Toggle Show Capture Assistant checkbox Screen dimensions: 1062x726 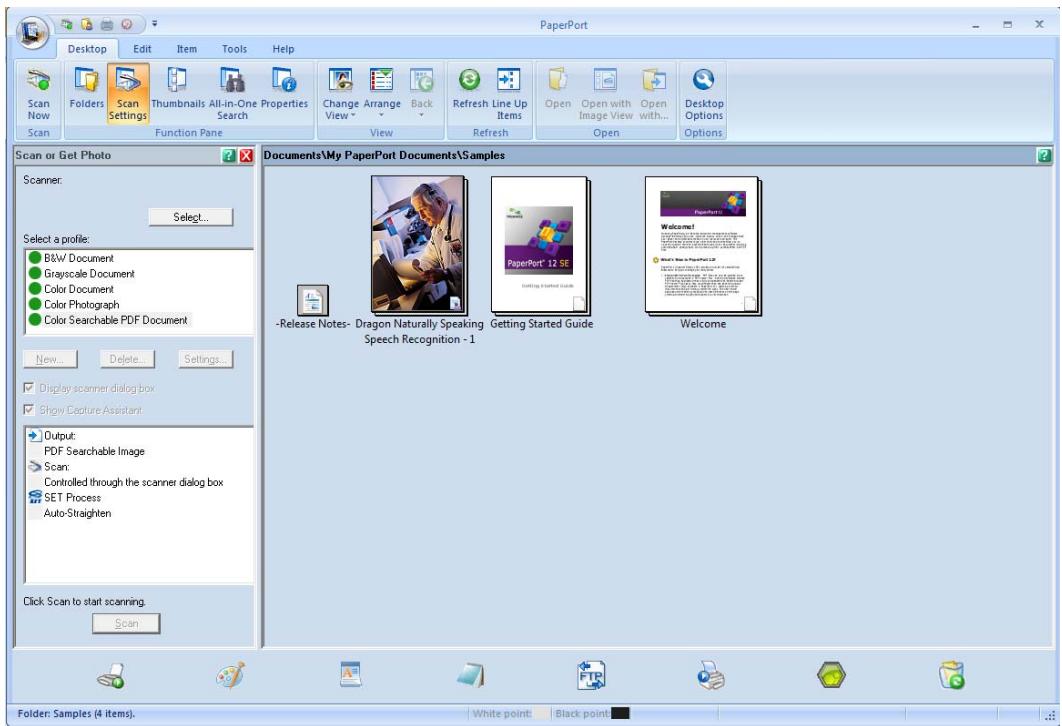click(x=29, y=410)
